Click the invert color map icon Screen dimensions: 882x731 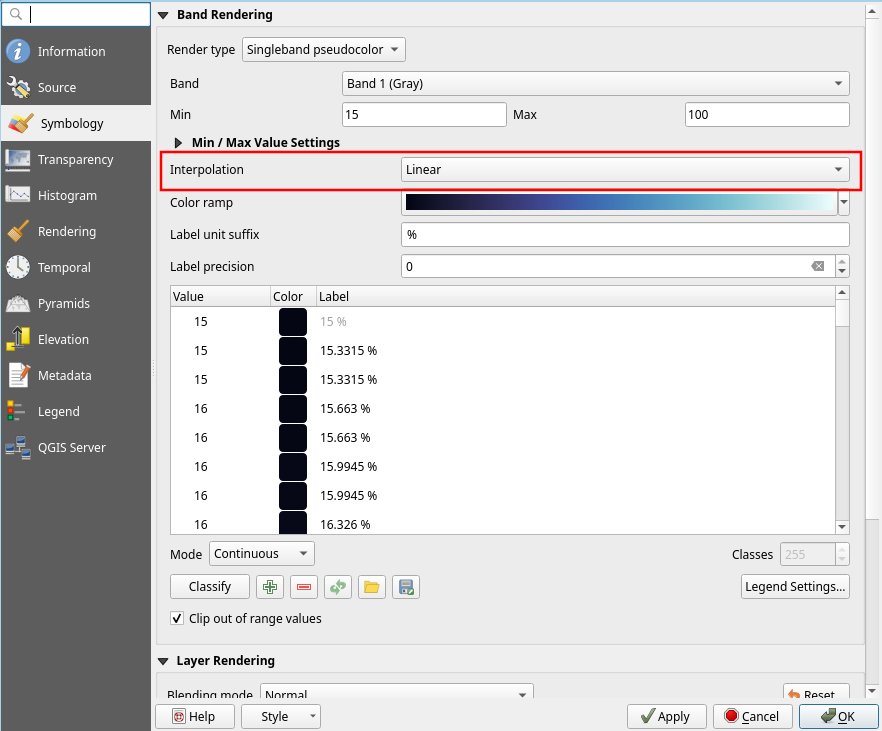tap(338, 587)
